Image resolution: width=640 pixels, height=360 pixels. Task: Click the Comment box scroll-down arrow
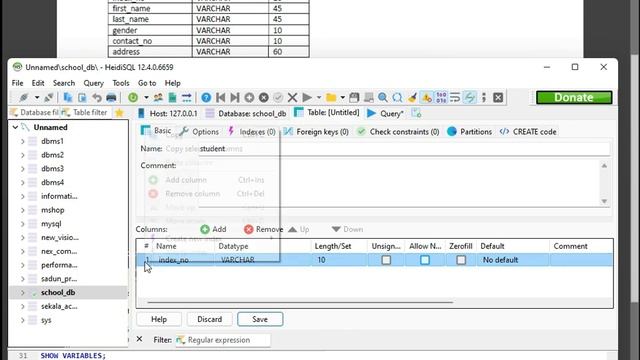click(x=604, y=201)
